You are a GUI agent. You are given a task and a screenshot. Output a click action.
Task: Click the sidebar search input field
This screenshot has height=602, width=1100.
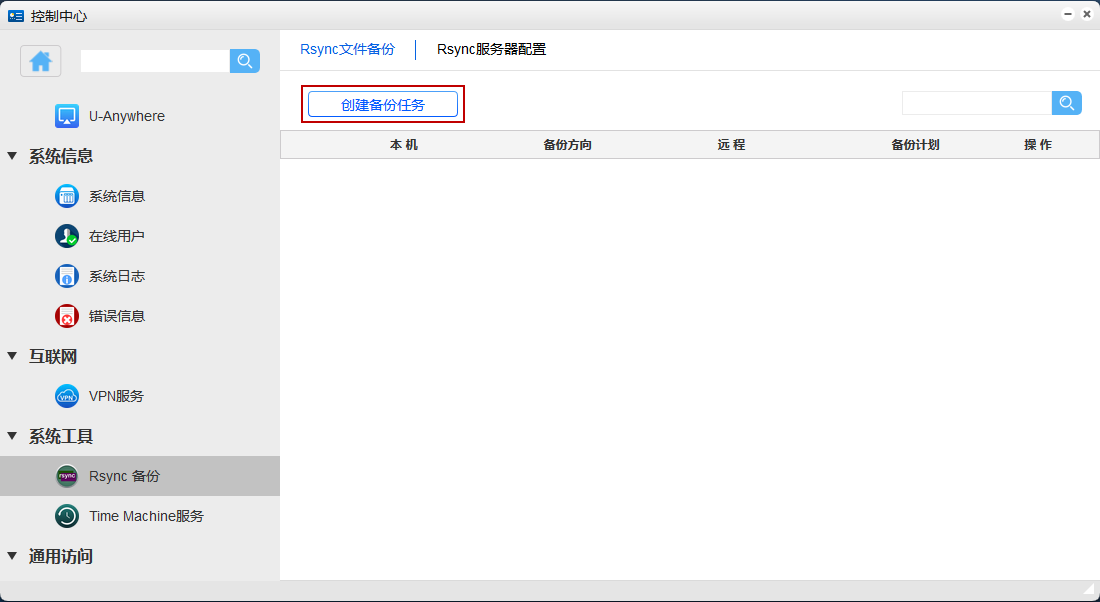point(155,61)
